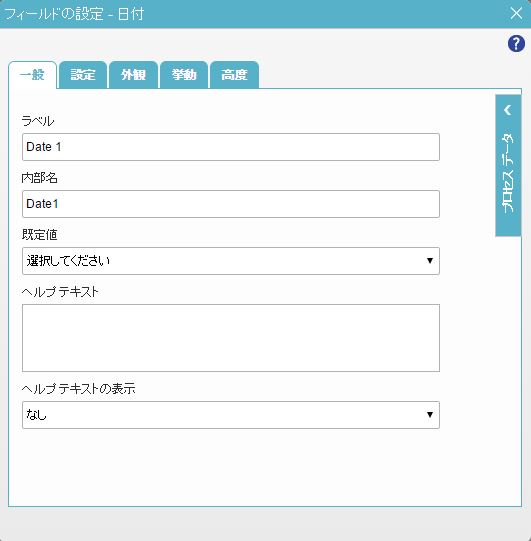531x541 pixels.
Task: Click the ラベル caption text
Action: pyautogui.click(x=38, y=121)
